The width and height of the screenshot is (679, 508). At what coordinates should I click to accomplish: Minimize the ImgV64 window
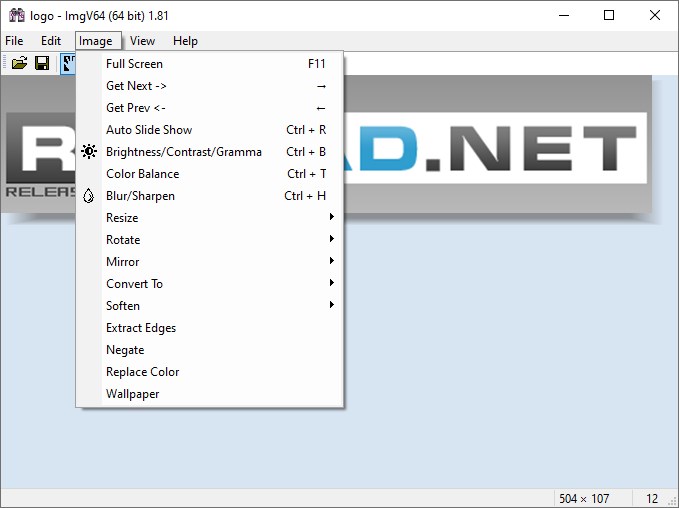564,16
